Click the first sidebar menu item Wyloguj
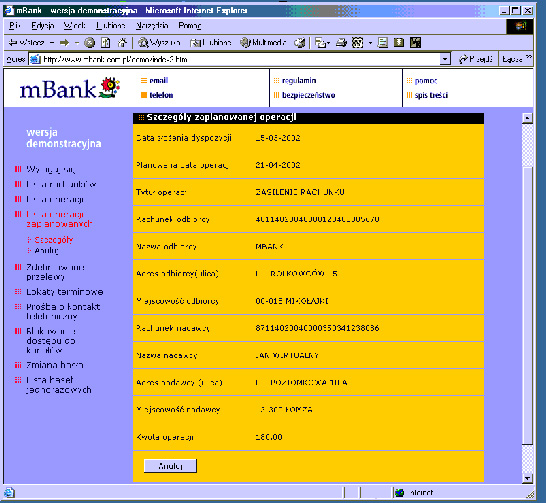 tap(50, 170)
